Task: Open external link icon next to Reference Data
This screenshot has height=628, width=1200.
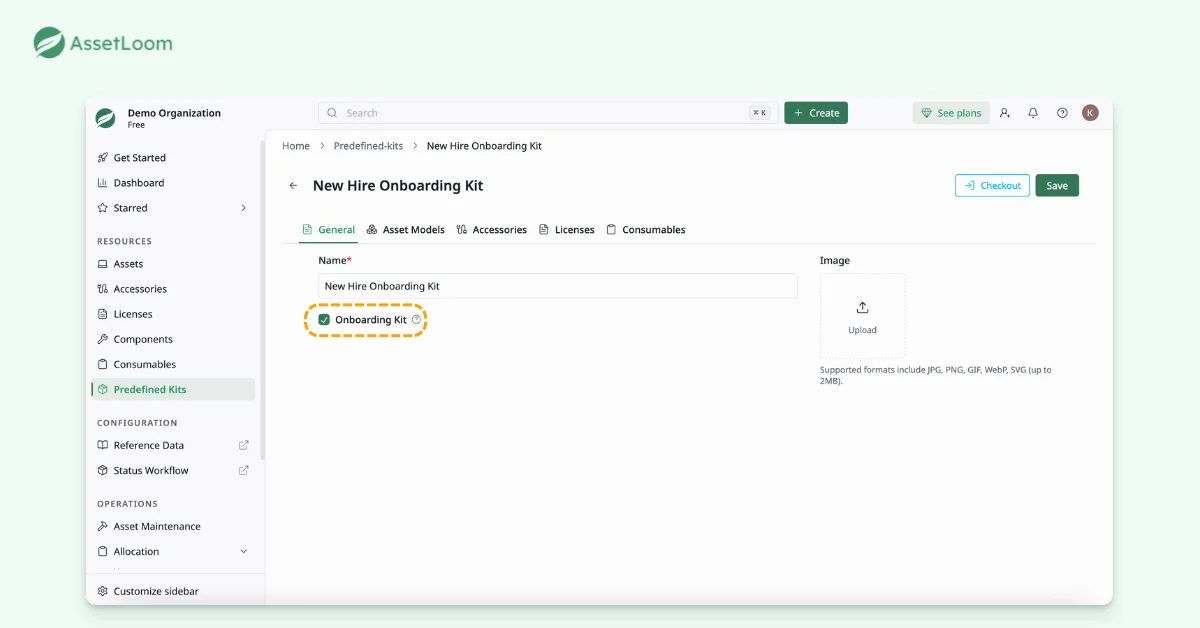Action: (x=244, y=445)
